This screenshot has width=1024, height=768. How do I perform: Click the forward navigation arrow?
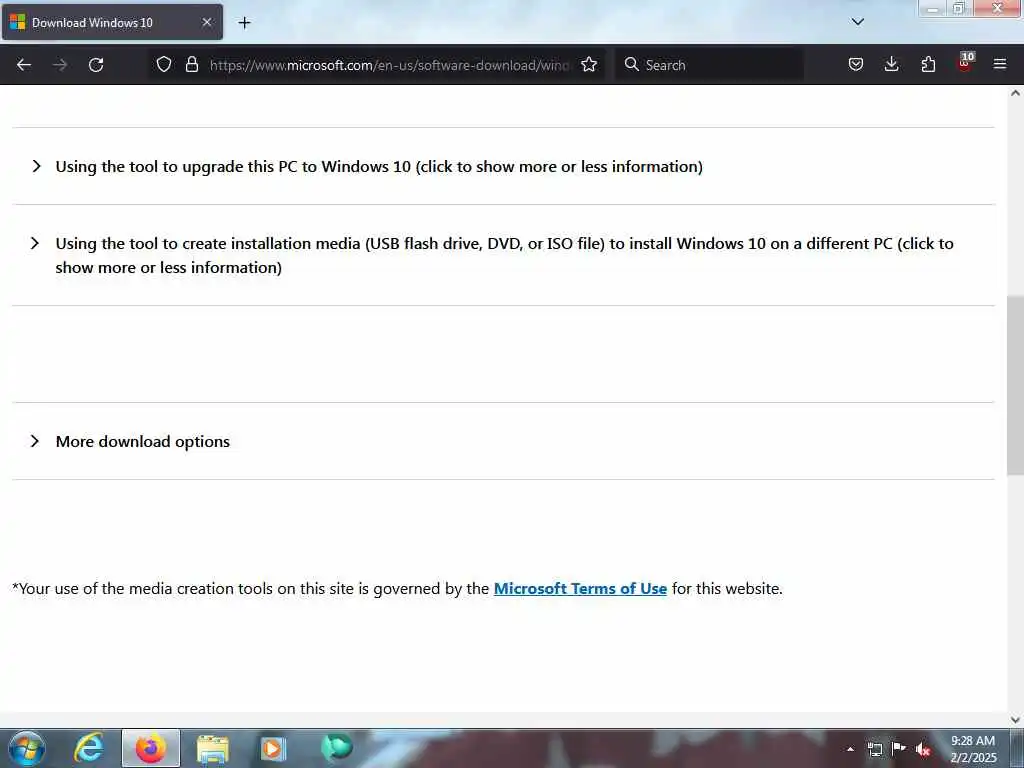pos(60,65)
